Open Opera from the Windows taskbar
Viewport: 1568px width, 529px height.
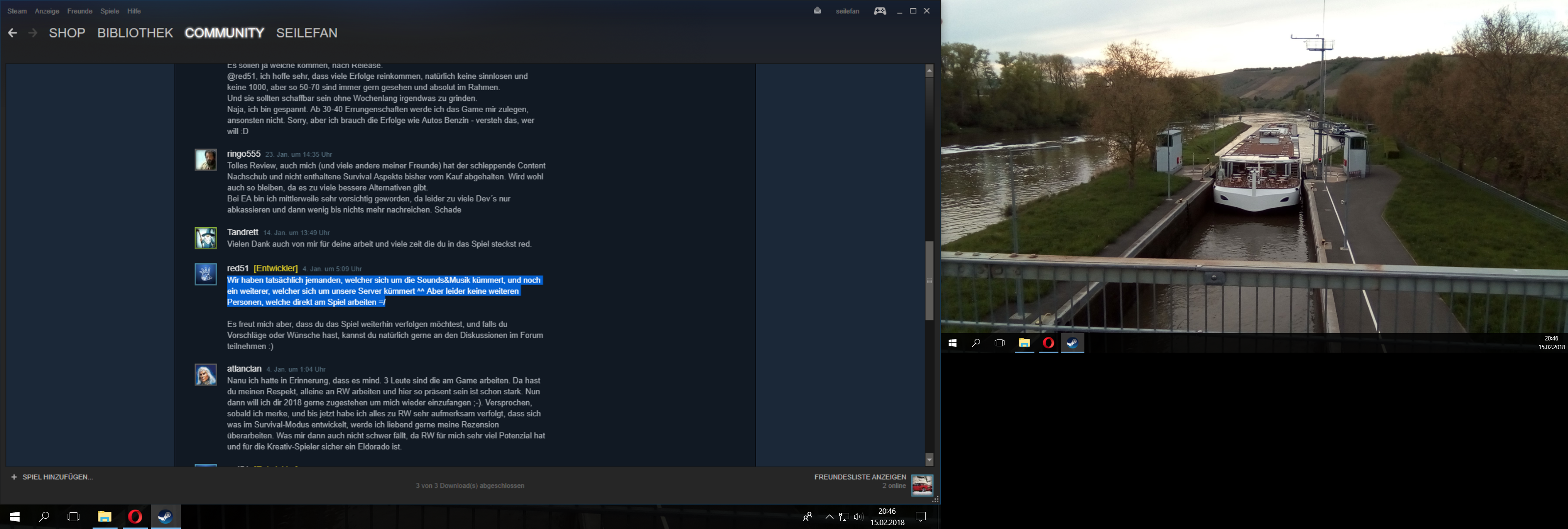point(135,517)
